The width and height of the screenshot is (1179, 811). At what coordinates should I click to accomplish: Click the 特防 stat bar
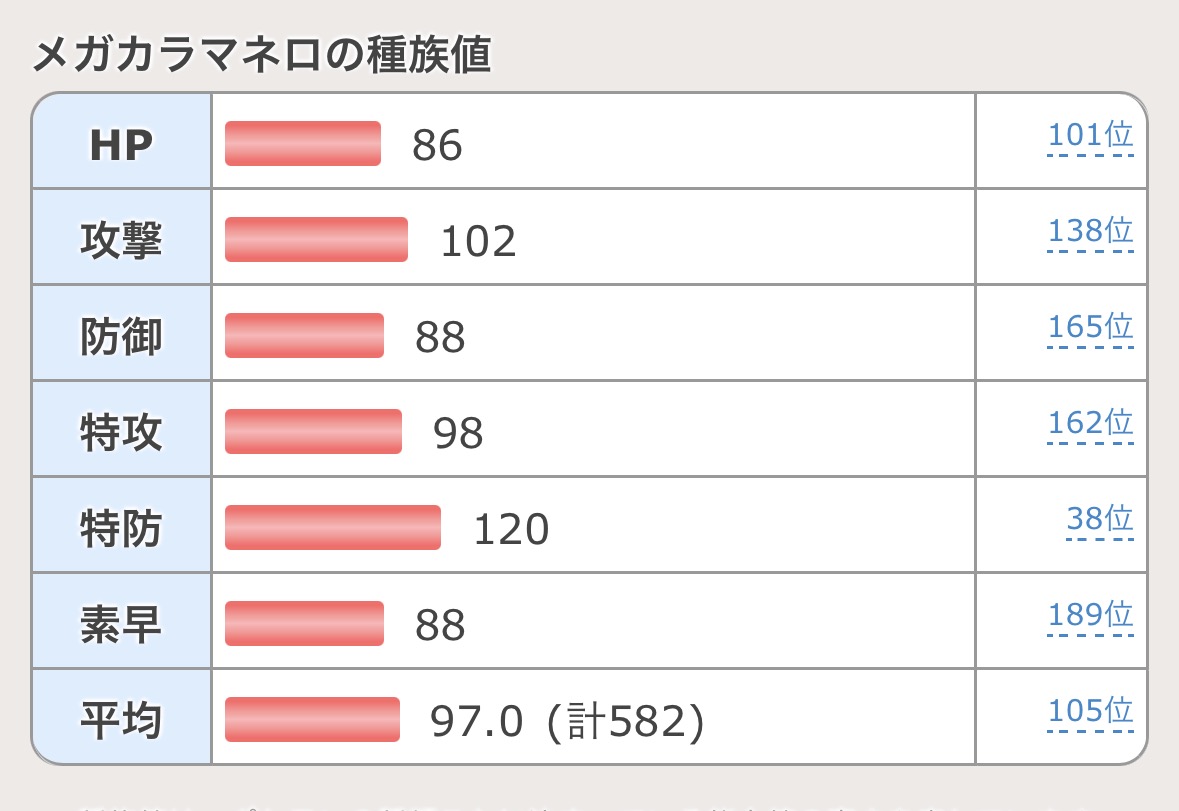333,527
